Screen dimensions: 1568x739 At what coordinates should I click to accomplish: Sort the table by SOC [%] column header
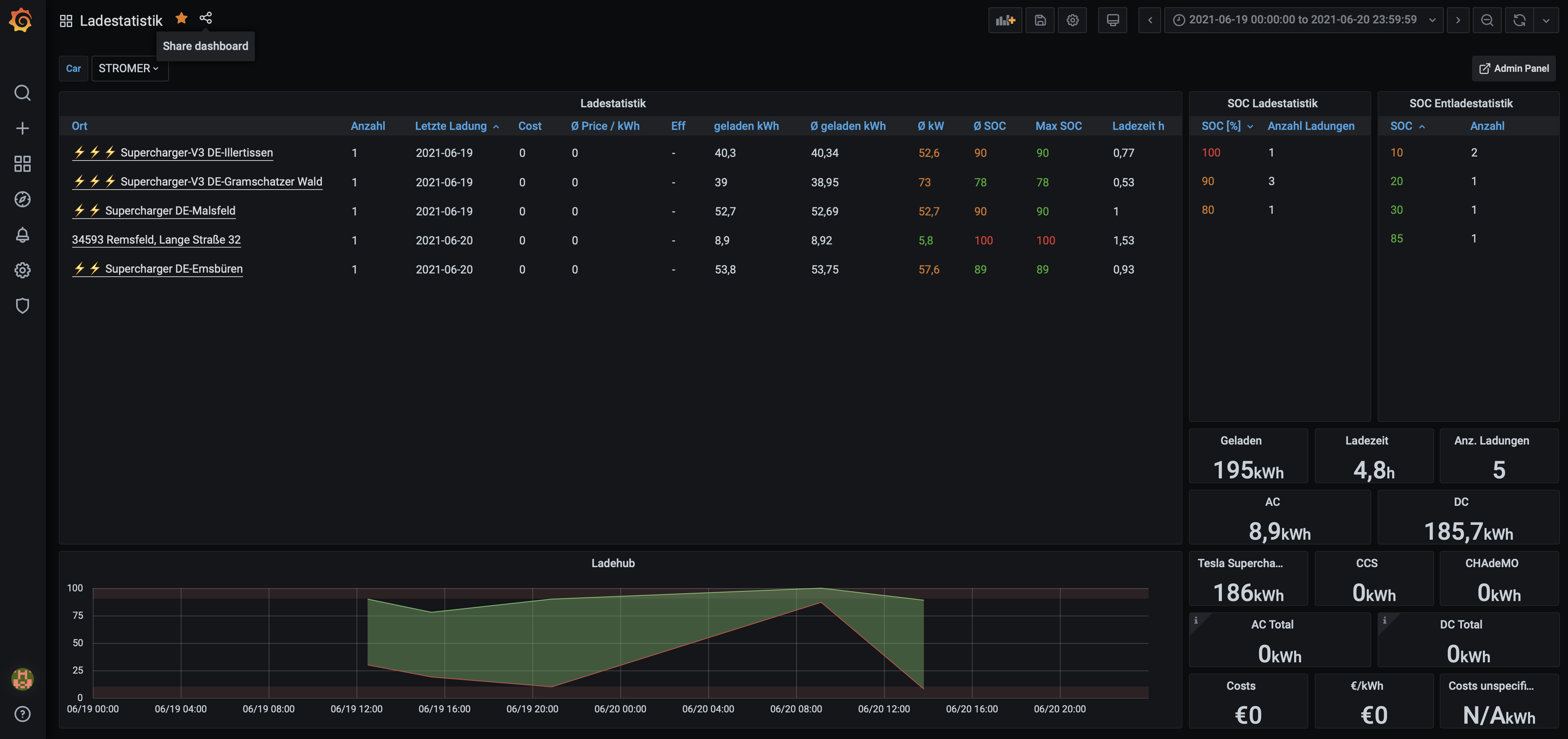[1220, 126]
